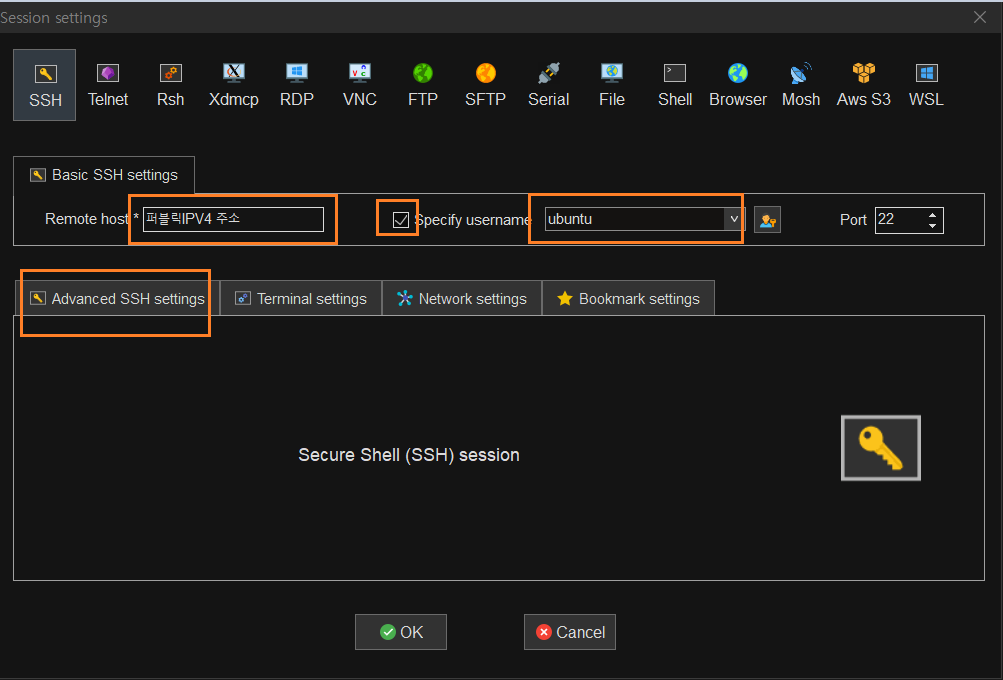Open the Bookmark settings tab
This screenshot has height=680, width=1003.
click(x=628, y=299)
